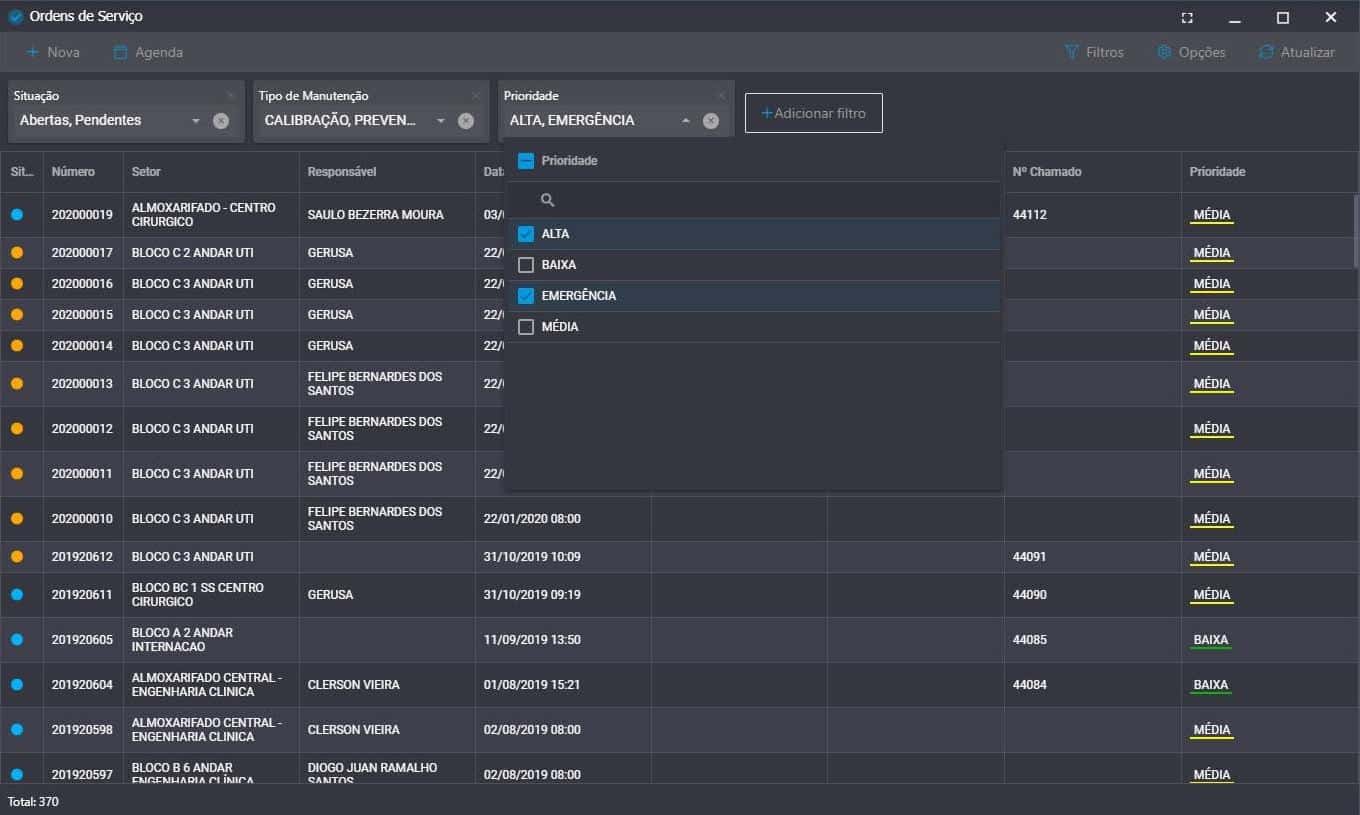Image resolution: width=1360 pixels, height=815 pixels.
Task: Toggle the select-all Prioridade checkbox
Action: pyautogui.click(x=526, y=161)
